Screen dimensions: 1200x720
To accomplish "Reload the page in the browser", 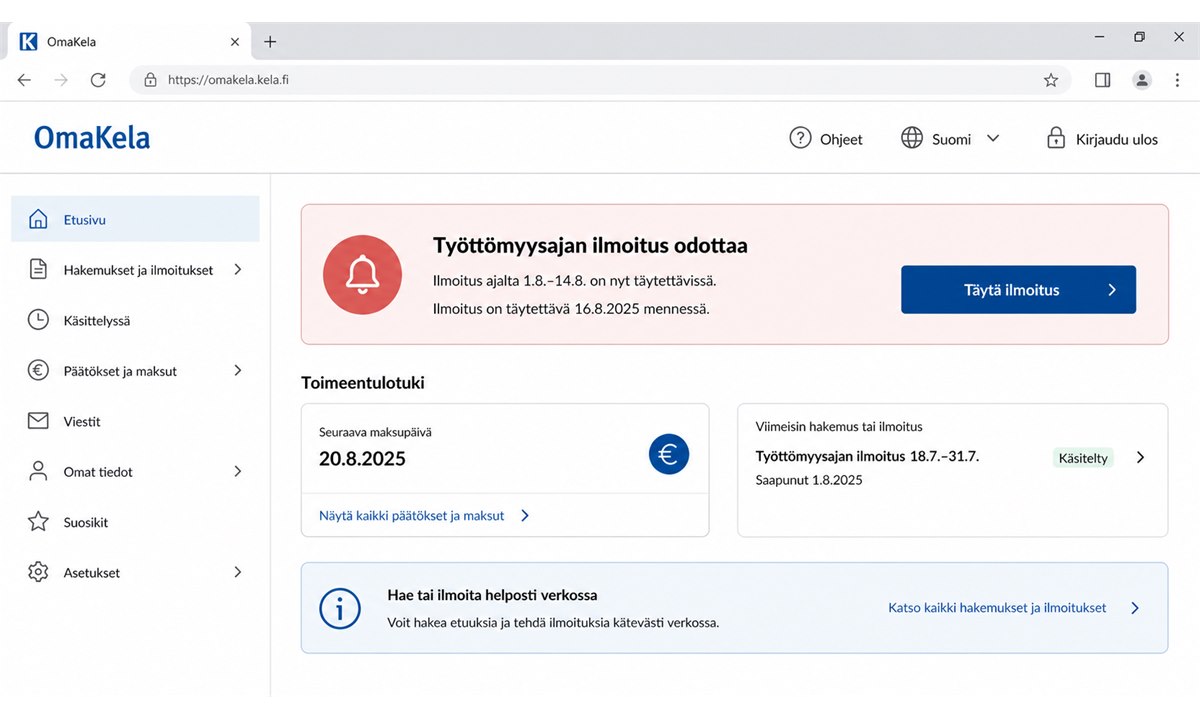I will tap(98, 80).
